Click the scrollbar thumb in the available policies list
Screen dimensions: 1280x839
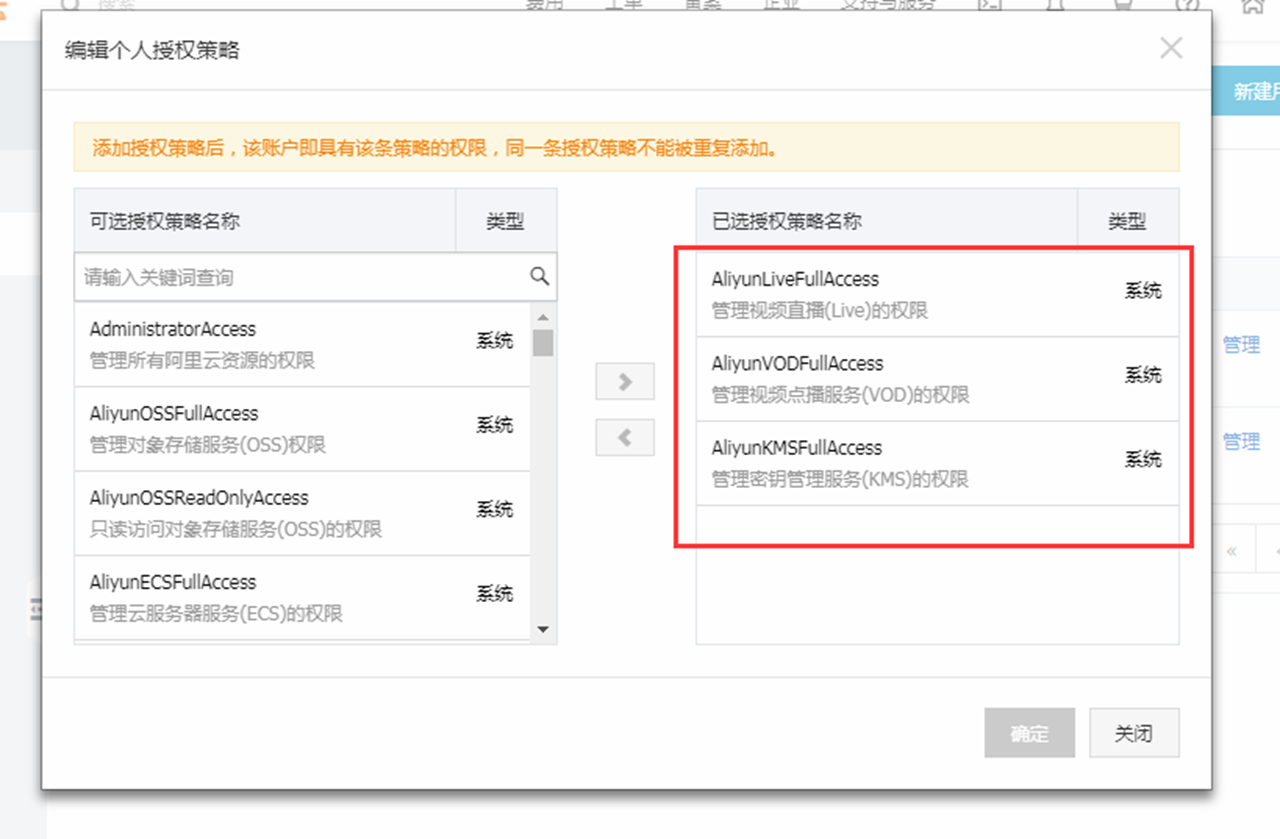pos(543,342)
